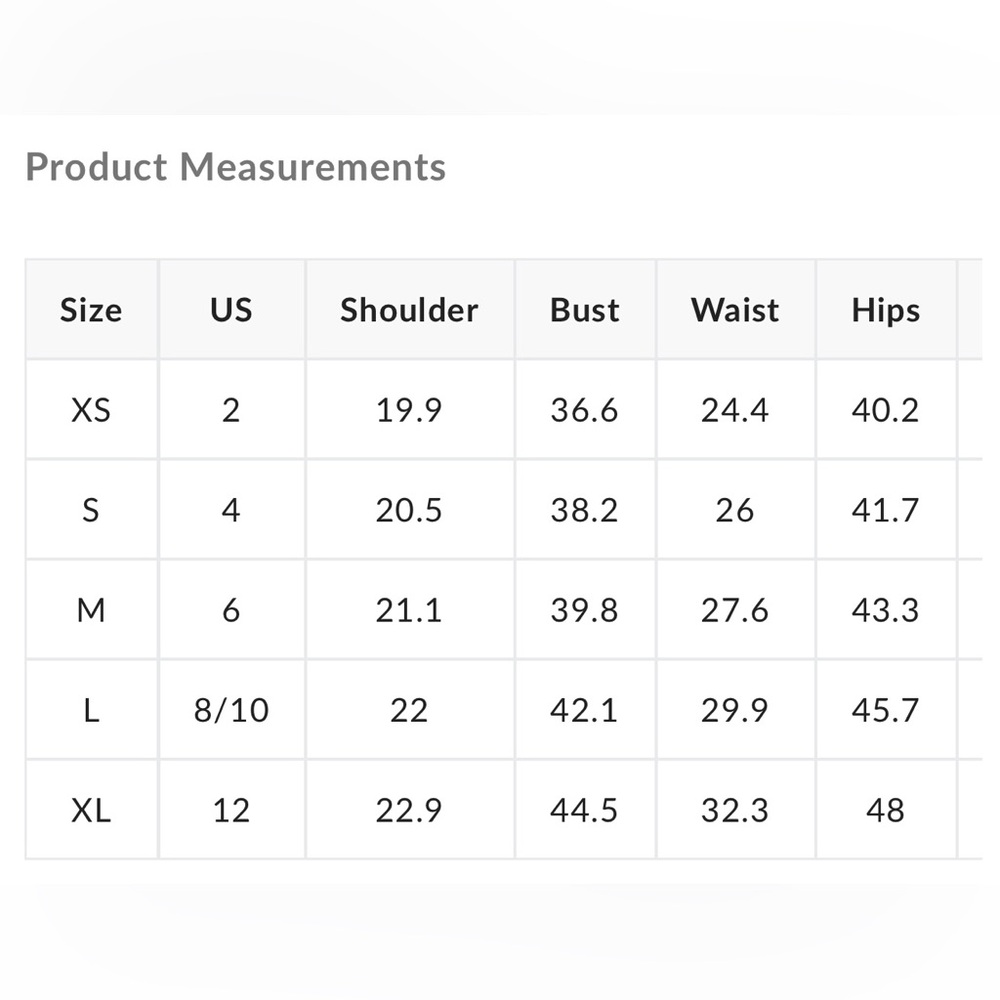Click the Hips column header
The height and width of the screenshot is (1000, 1000).
pyautogui.click(x=886, y=311)
